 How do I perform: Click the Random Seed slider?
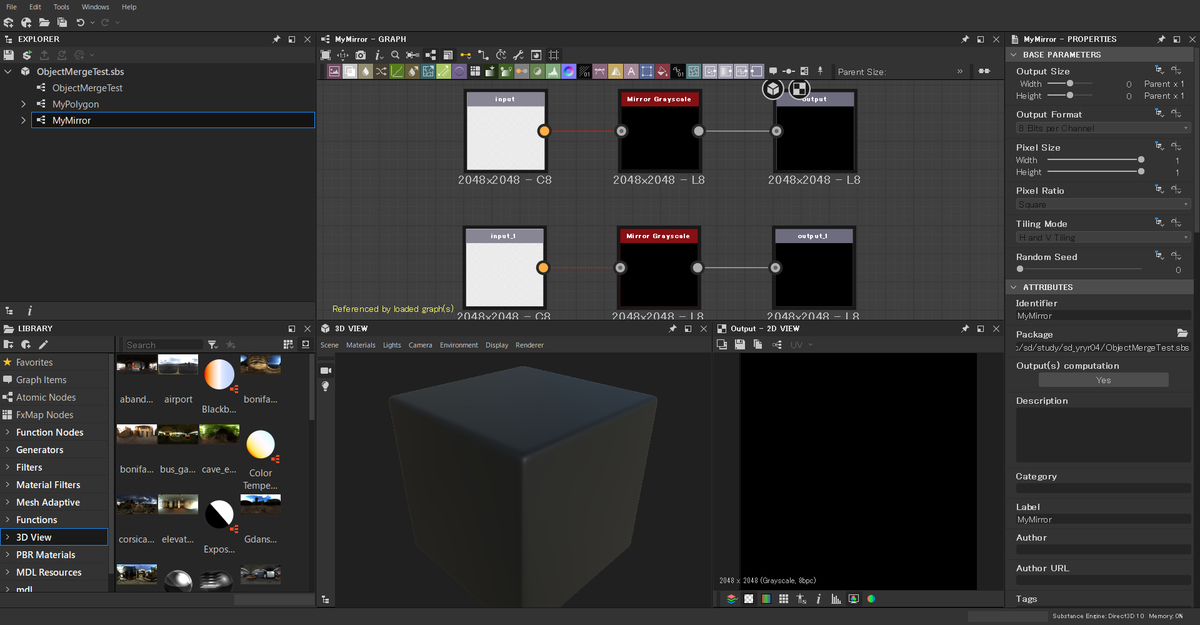(x=1080, y=269)
